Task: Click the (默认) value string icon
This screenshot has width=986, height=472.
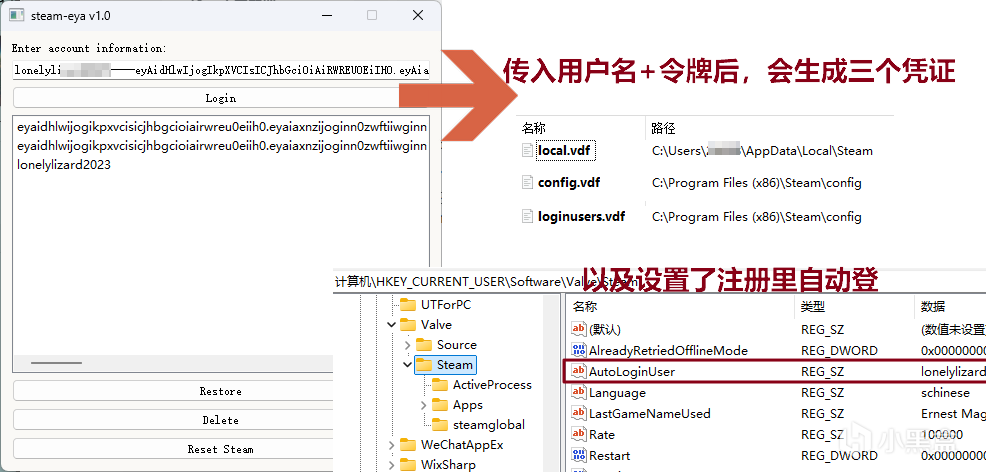Action: (x=579, y=329)
